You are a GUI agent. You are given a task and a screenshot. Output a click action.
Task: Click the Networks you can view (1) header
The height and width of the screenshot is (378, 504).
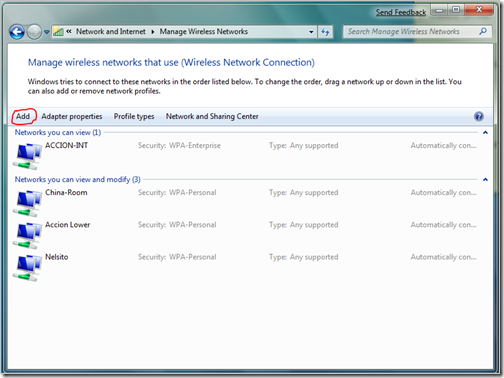58,133
